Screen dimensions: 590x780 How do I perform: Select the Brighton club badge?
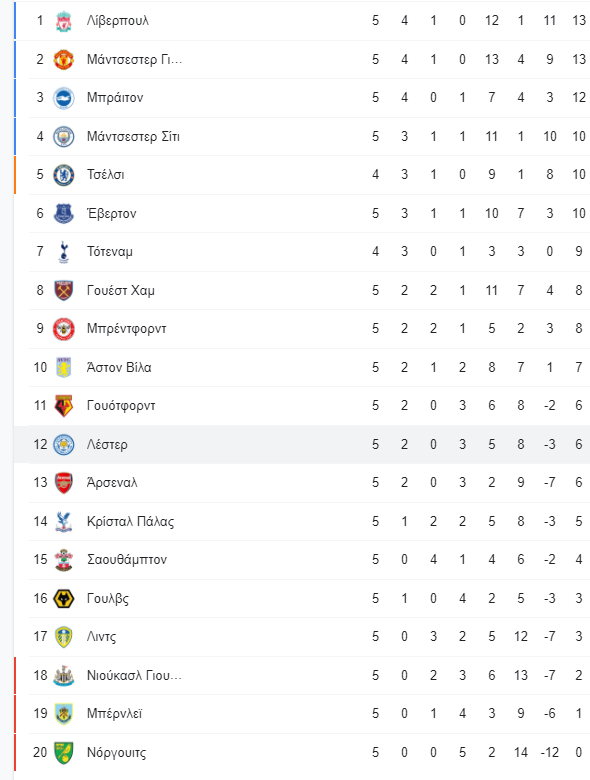click(x=64, y=98)
